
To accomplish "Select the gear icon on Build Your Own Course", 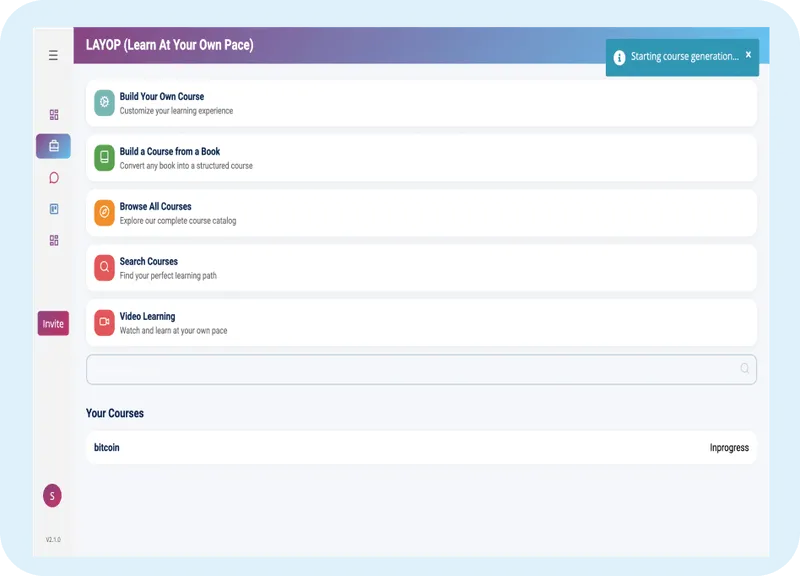I will pos(102,100).
